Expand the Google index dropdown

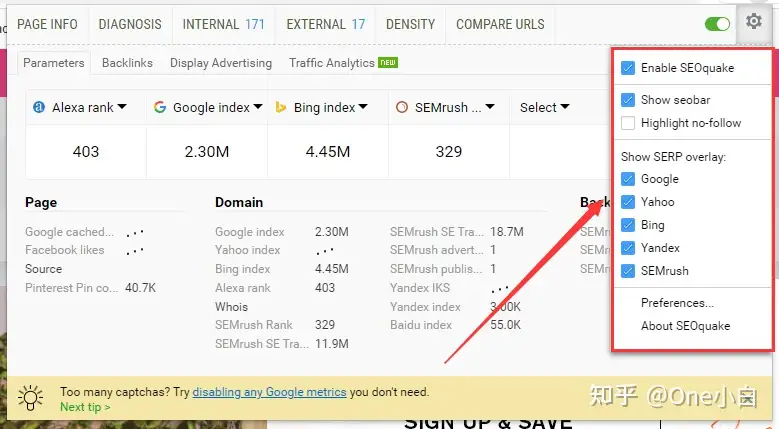click(x=258, y=107)
